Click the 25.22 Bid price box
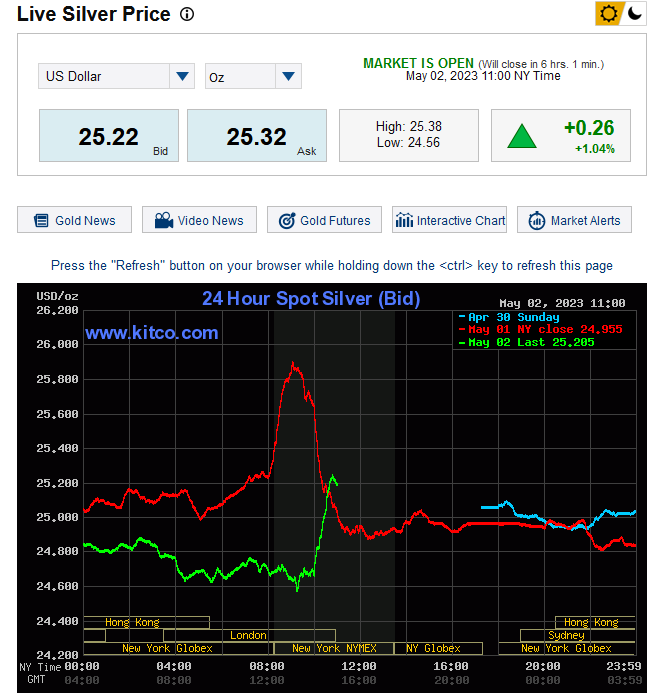Image resolution: width=667 pixels, height=696 pixels. tap(109, 135)
